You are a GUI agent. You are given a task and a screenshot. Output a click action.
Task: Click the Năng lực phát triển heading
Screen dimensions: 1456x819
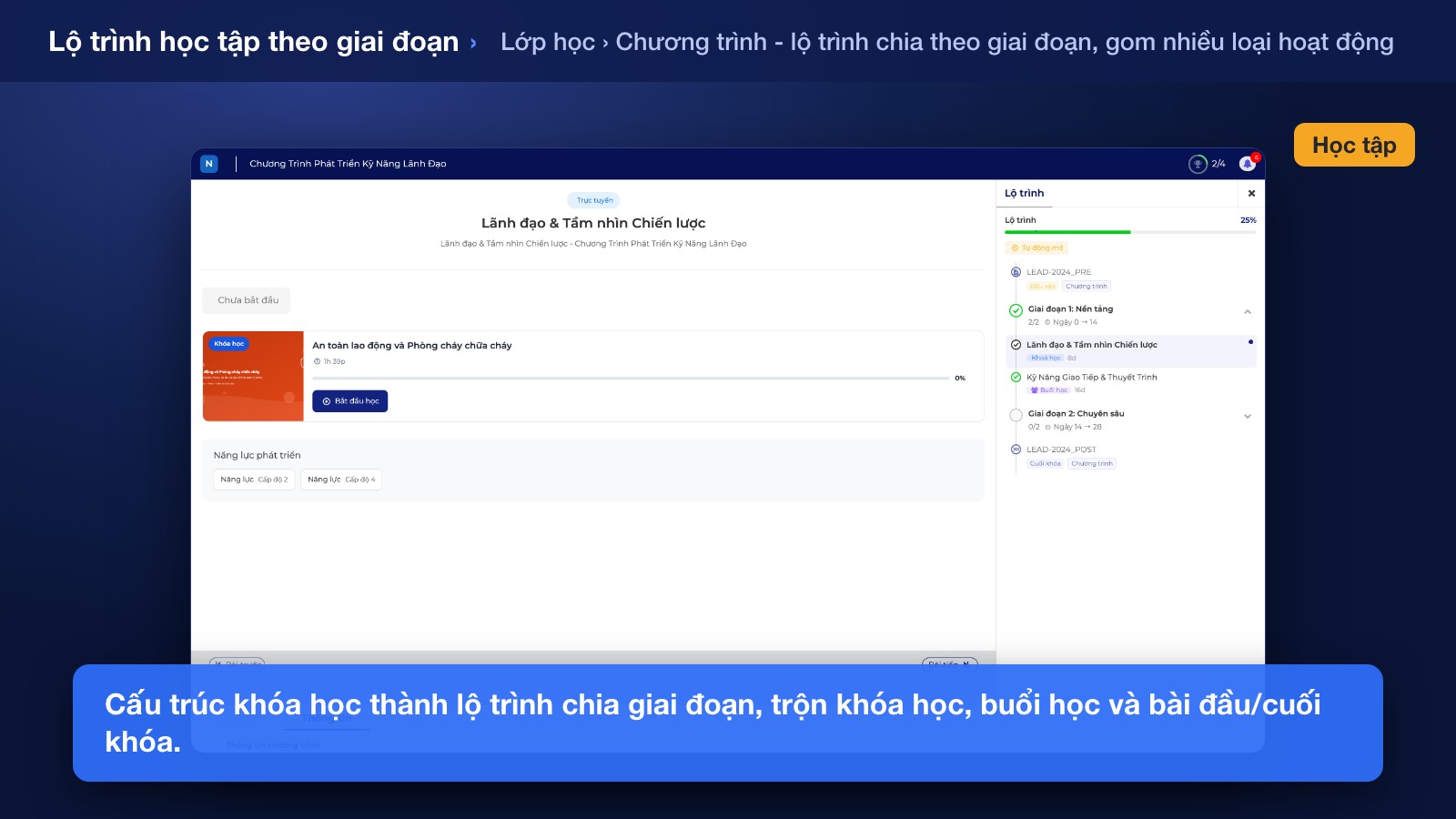pos(257,455)
